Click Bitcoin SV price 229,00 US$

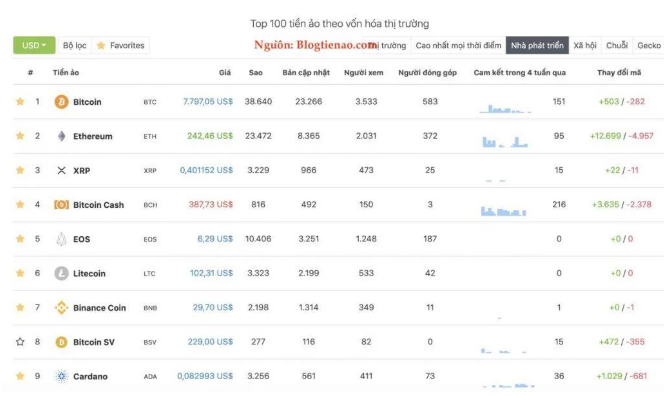210,341
